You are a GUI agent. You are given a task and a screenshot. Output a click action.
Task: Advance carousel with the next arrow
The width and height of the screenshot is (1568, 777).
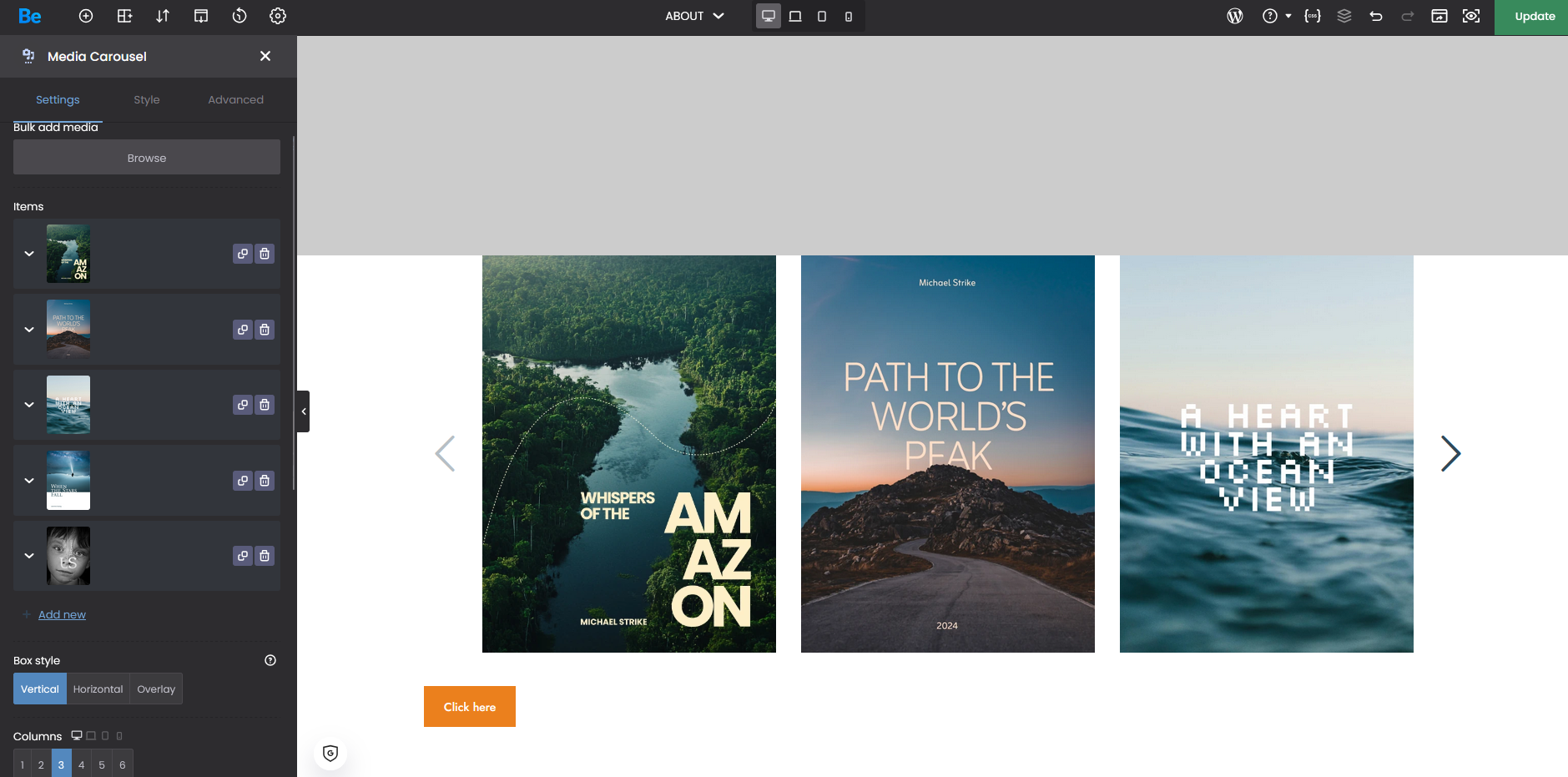tap(1450, 454)
